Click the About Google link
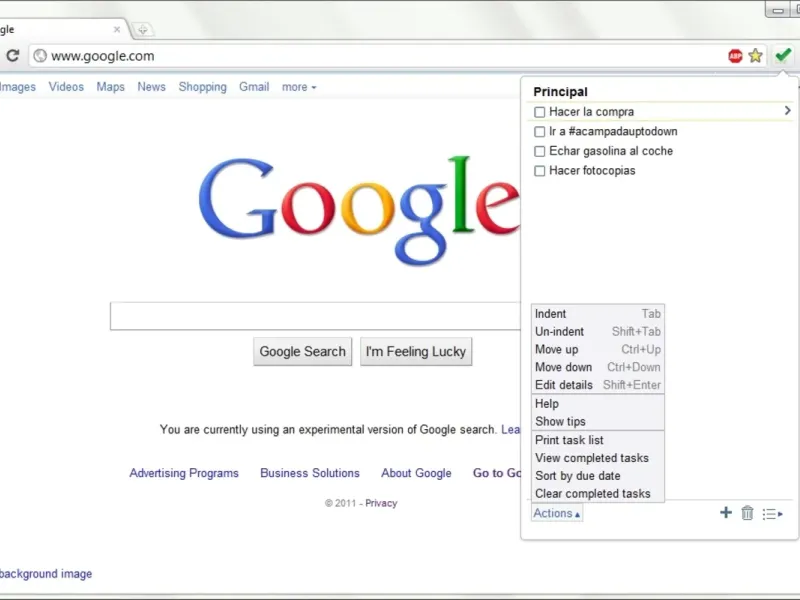Image resolution: width=800 pixels, height=600 pixels. (416, 473)
